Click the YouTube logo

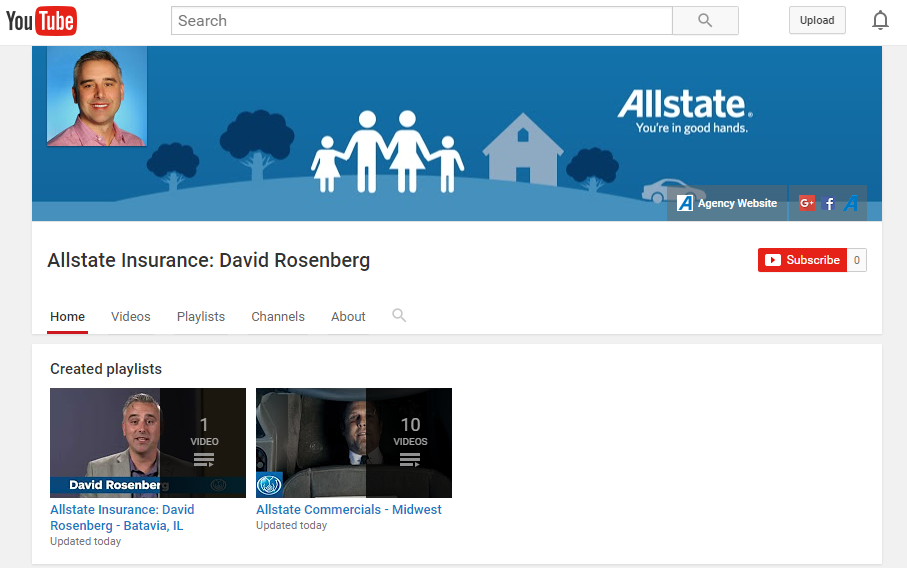point(41,21)
